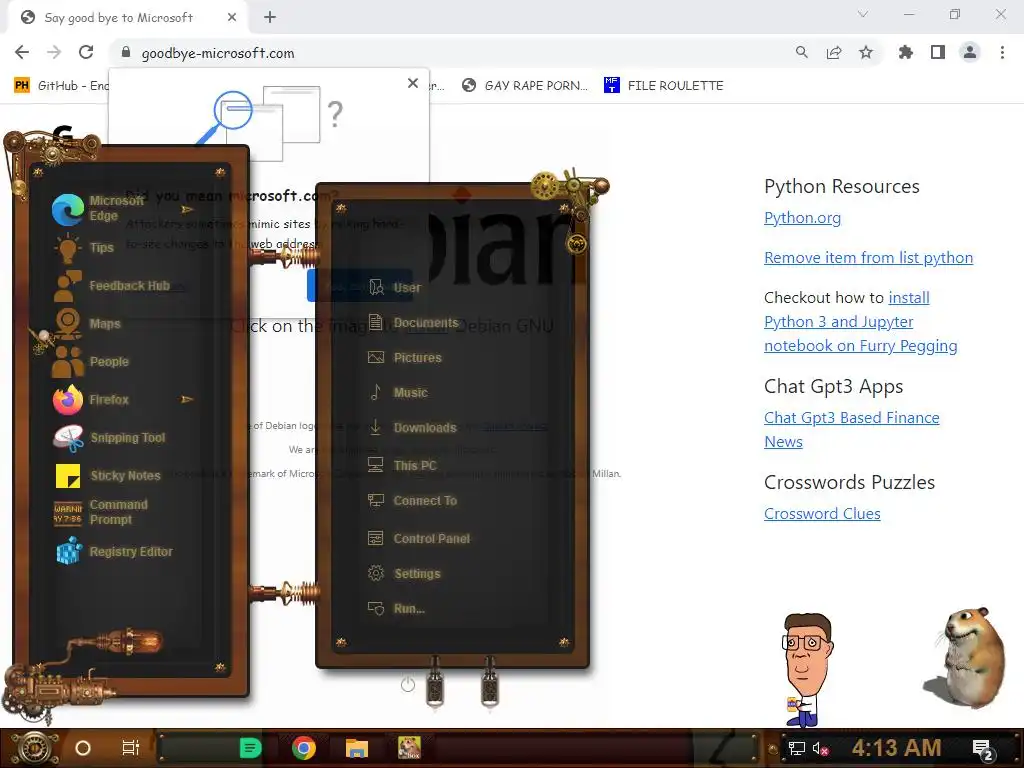Open the notification center icon
Screen dimensions: 1024x768
pos(983,750)
